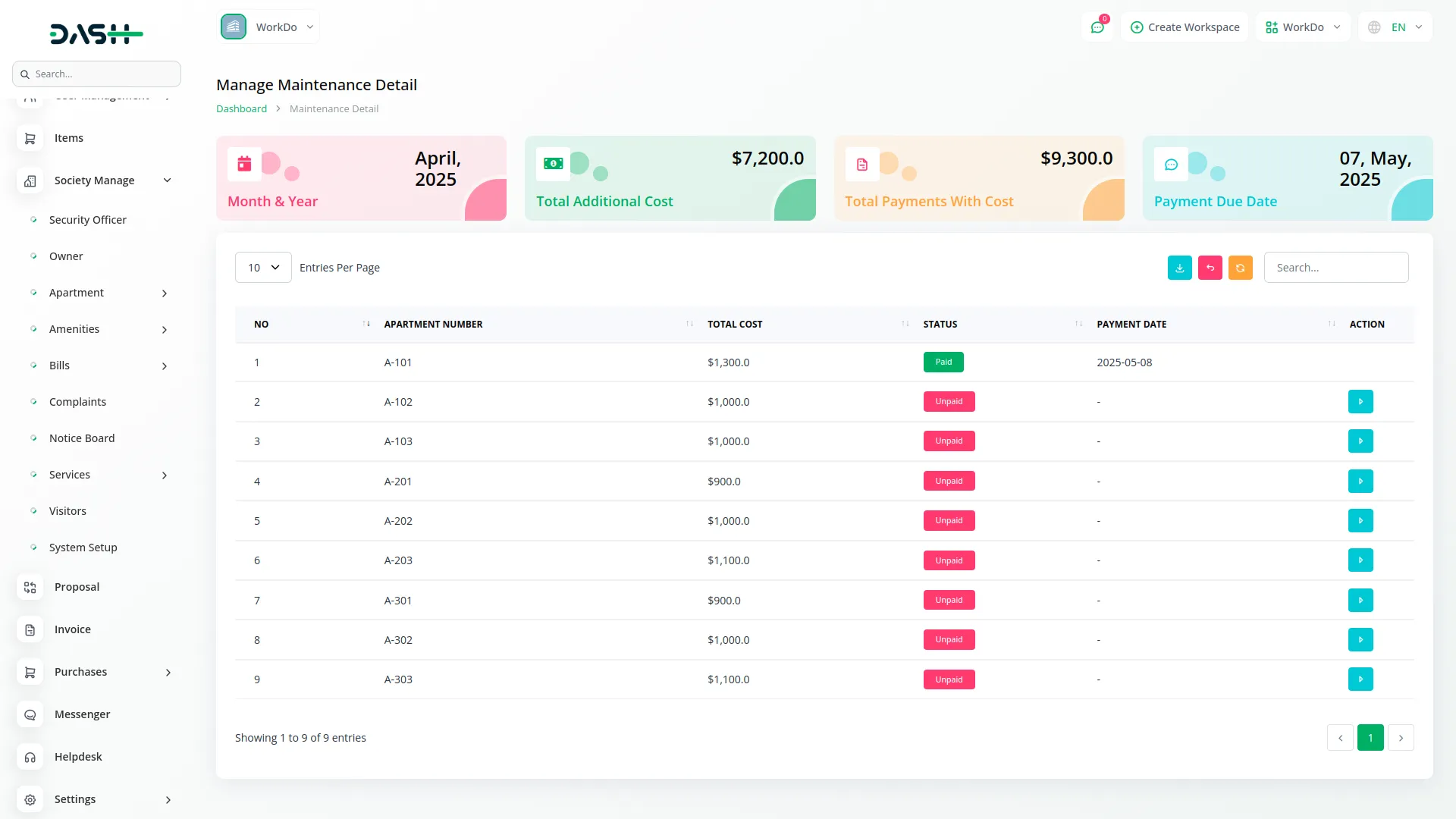
Task: Open Notice Board in the sidebar
Action: click(82, 438)
